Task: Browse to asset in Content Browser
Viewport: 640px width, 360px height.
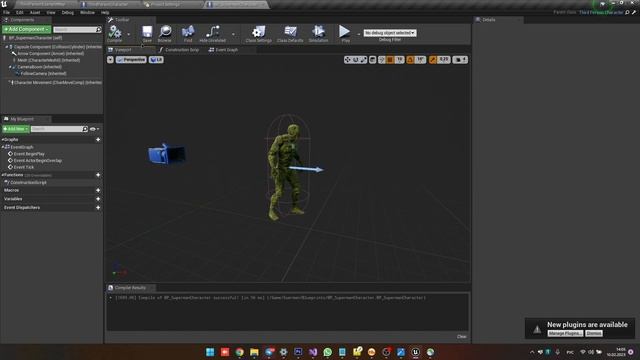Action: click(165, 33)
